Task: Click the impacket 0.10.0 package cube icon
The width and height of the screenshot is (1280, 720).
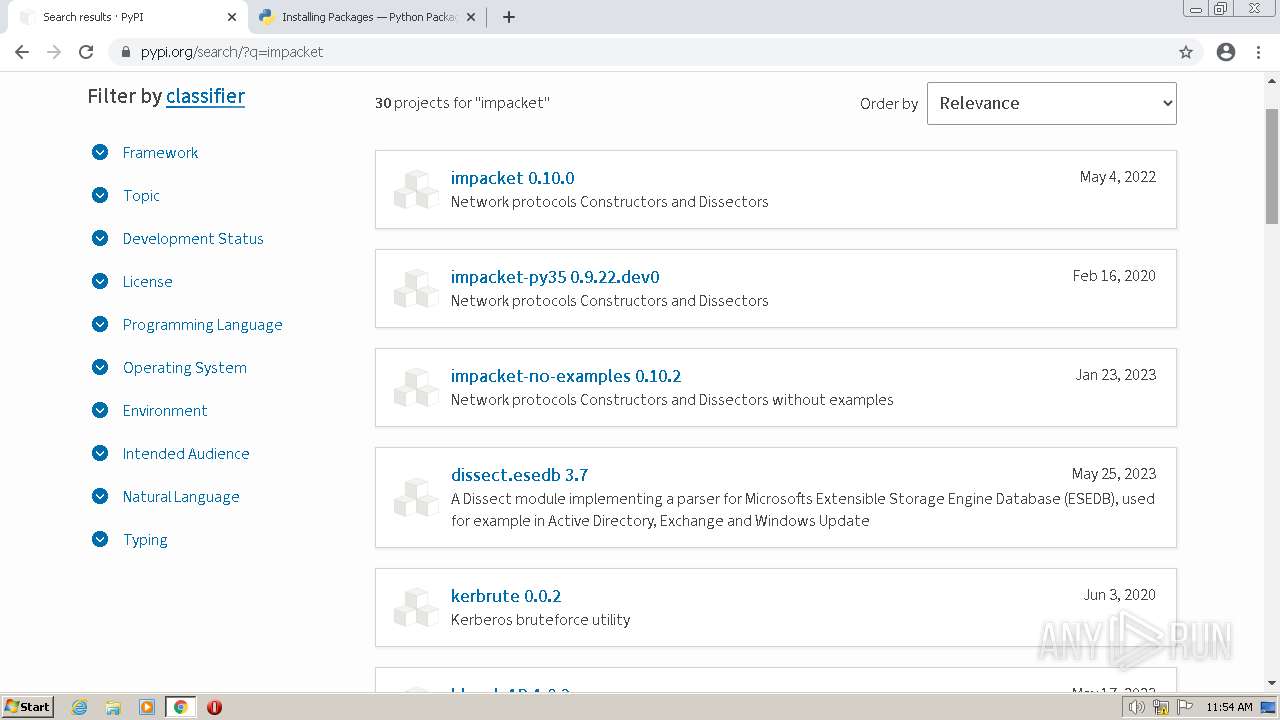Action: coord(415,189)
